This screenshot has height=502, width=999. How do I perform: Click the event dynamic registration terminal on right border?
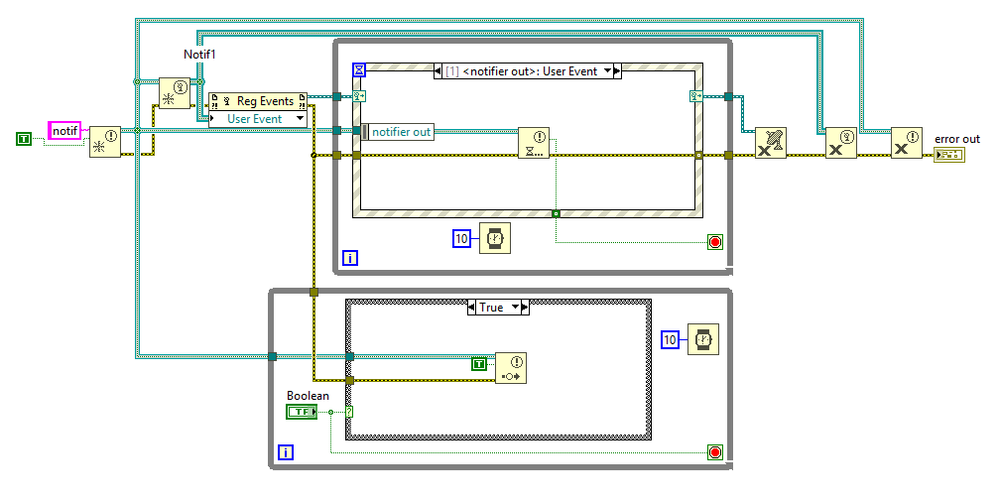click(696, 96)
